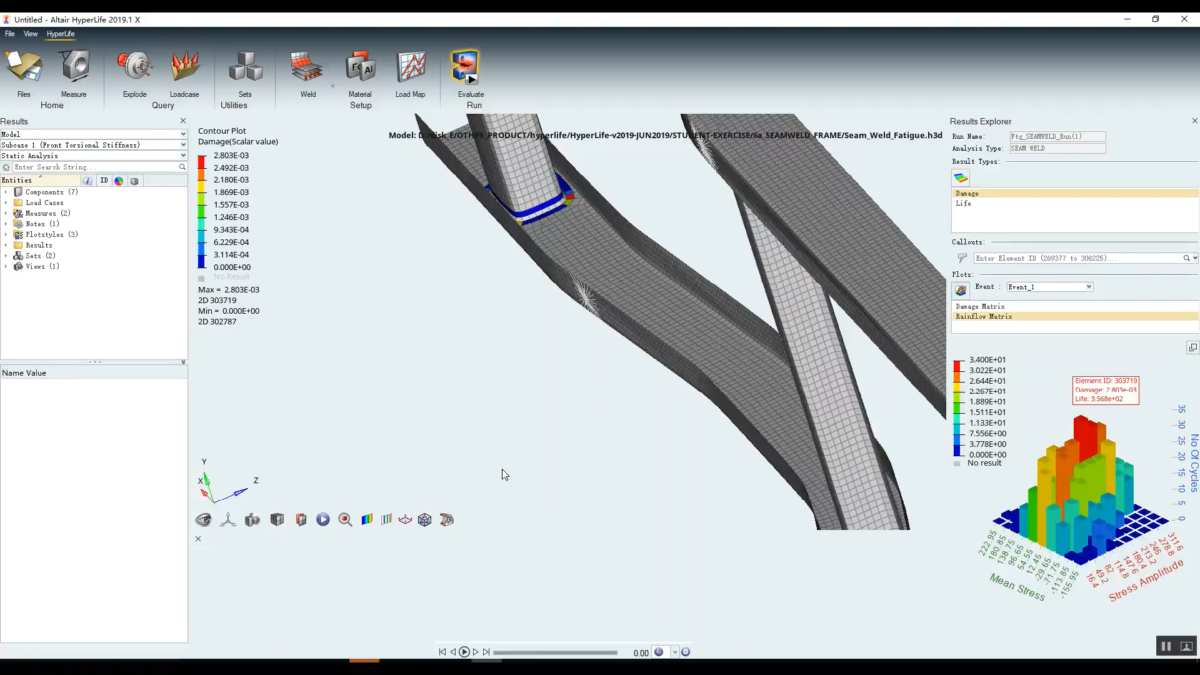Screen dimensions: 1200x675
Task: Select the Rainflow Matrix plot
Action: point(1075,316)
